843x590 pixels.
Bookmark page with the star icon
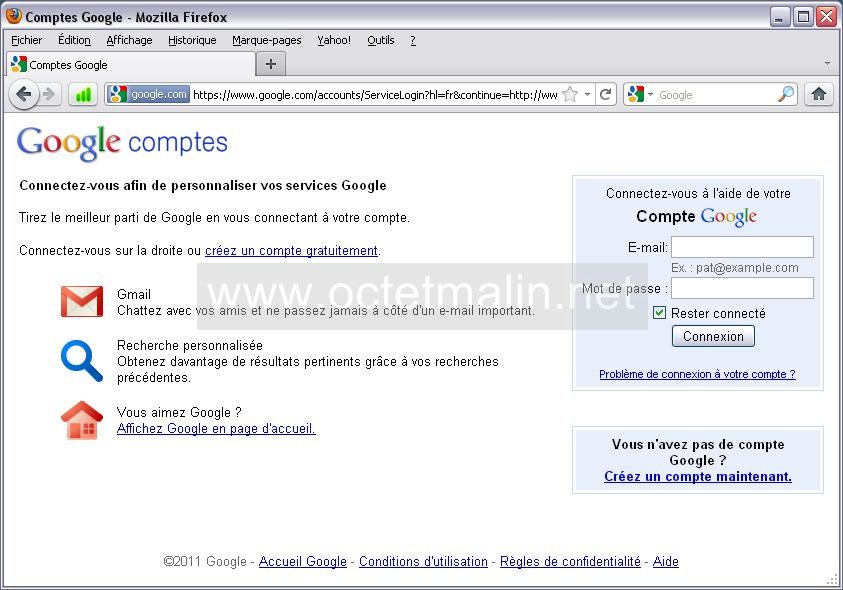coord(570,95)
